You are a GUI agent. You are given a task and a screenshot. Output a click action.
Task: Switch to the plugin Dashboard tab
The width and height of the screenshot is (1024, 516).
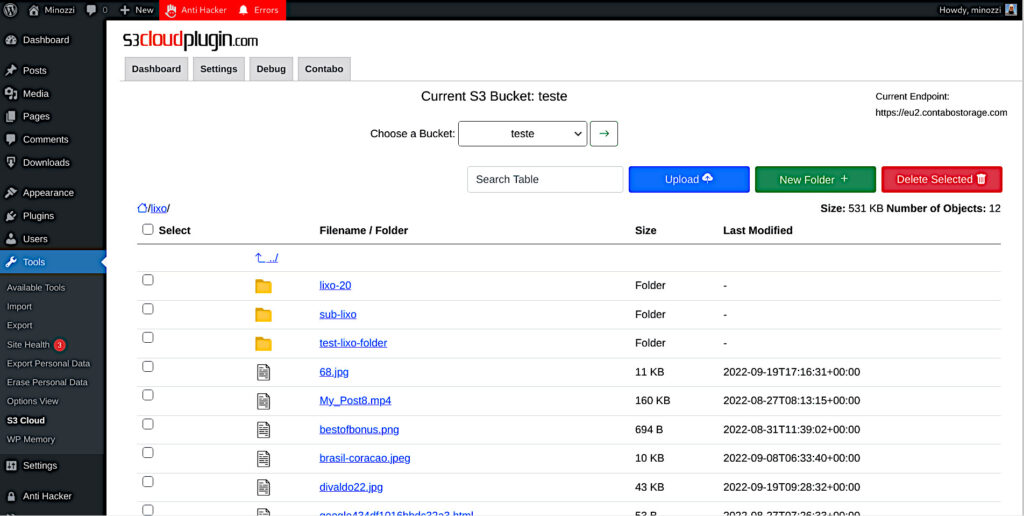[x=156, y=69]
